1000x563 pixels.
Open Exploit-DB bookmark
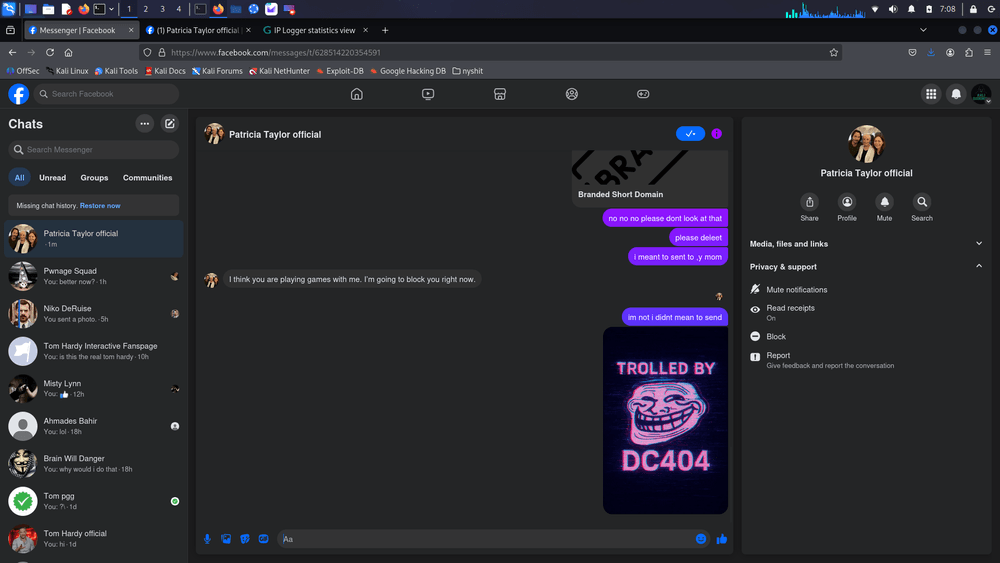(x=340, y=71)
